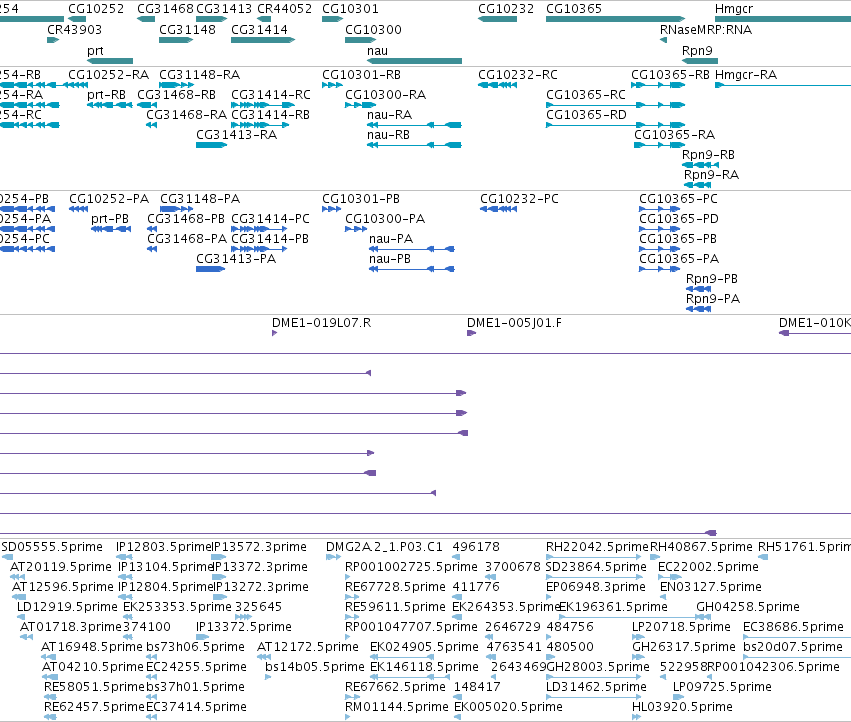
Task: Open transcript CG10252-RA
Action: [109, 74]
